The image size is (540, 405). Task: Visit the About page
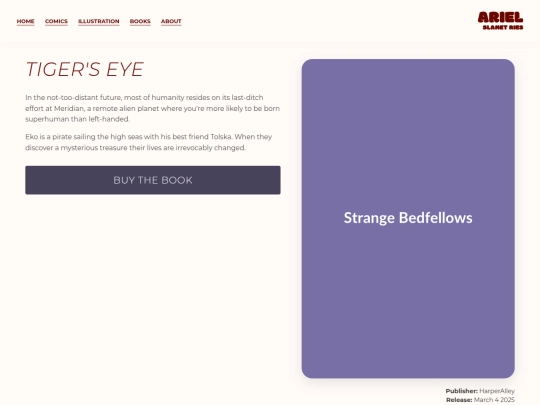coord(171,21)
